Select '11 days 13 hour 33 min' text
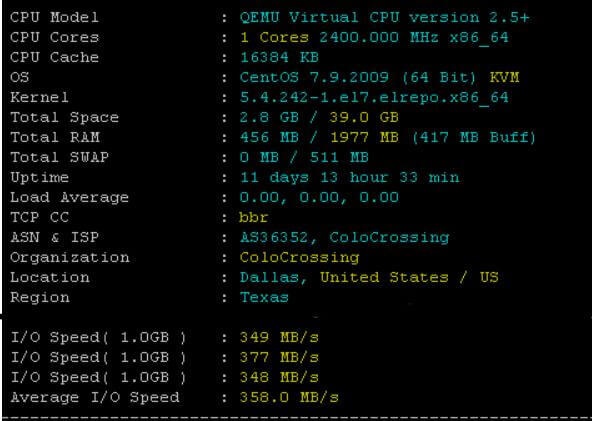592x421 pixels. [x=350, y=177]
